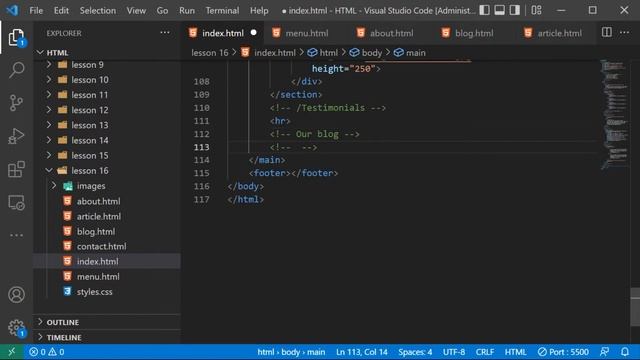Click feedback icon in status bar
Image resolution: width=640 pixels, height=360 pixels.
click(x=604, y=352)
